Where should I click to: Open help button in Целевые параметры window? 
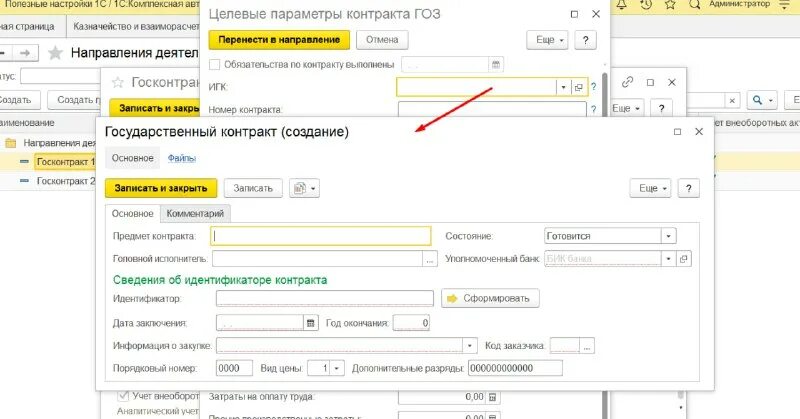click(x=585, y=40)
